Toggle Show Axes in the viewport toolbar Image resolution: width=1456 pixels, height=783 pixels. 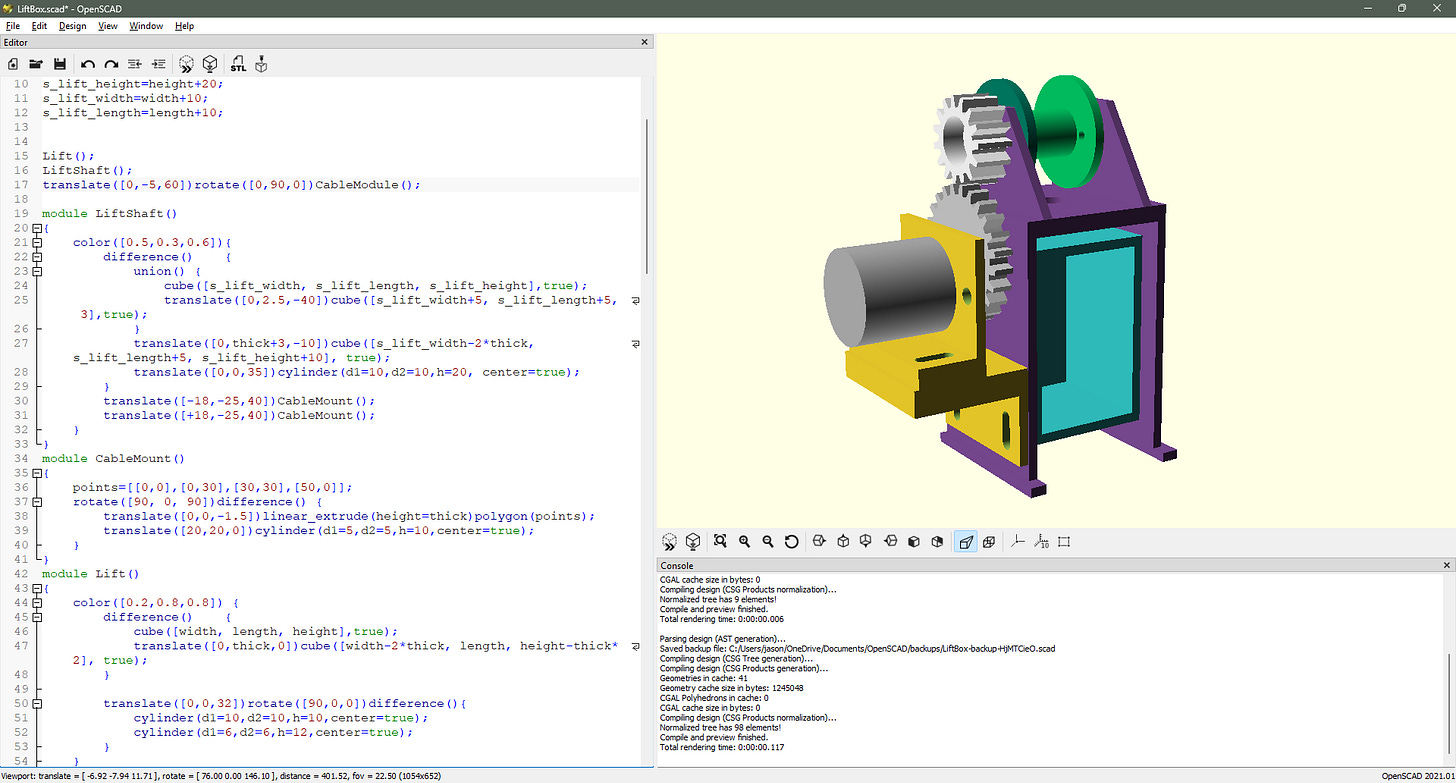pyautogui.click(x=1018, y=541)
